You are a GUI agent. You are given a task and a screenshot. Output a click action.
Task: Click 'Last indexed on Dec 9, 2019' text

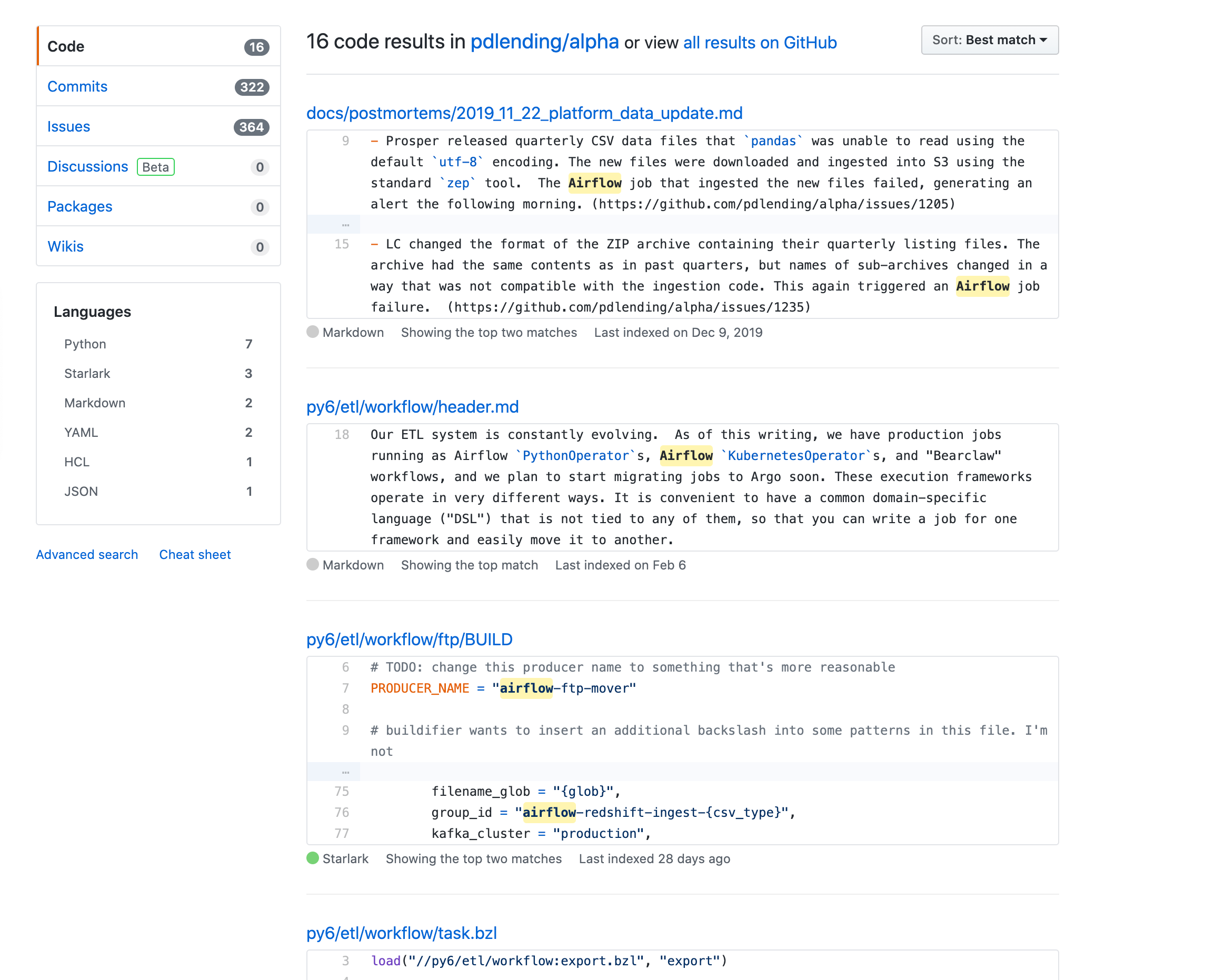[x=678, y=333]
